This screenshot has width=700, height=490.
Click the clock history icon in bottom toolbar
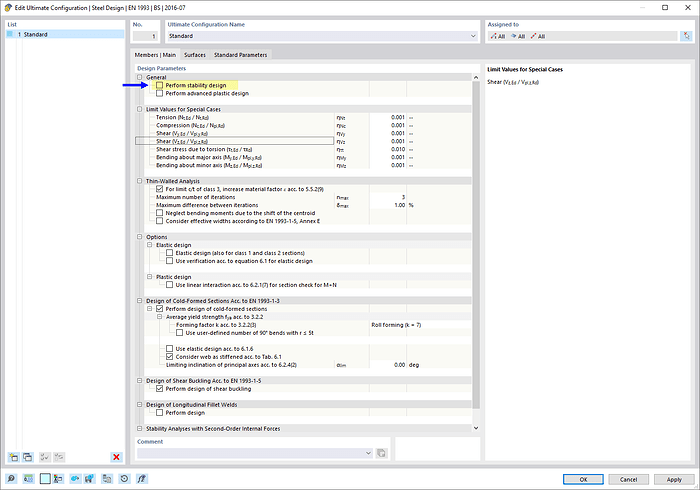coord(123,479)
